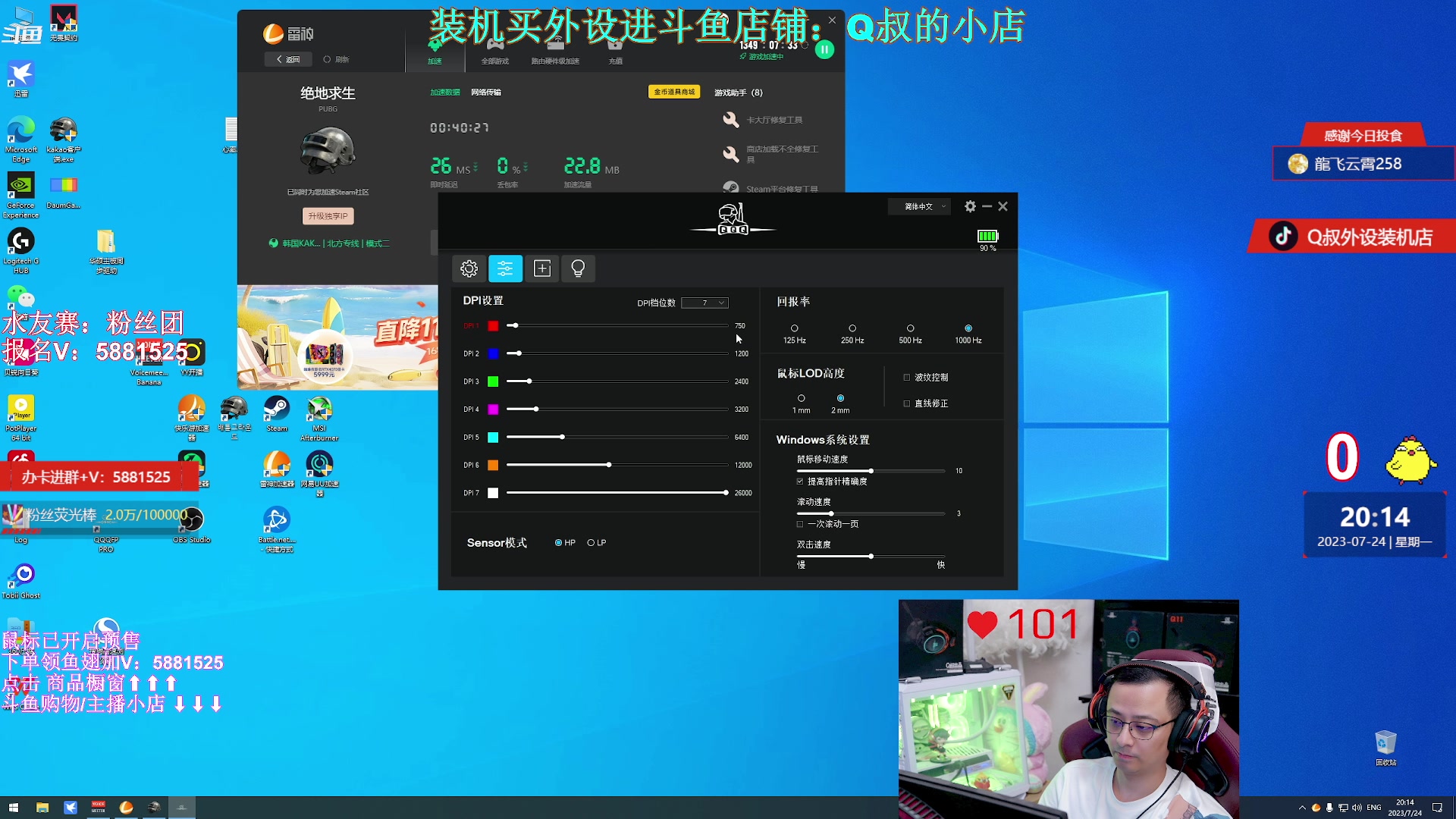Viewport: 1456px width, 819px height.
Task: Select the 125 Hz polling rate
Action: (795, 328)
